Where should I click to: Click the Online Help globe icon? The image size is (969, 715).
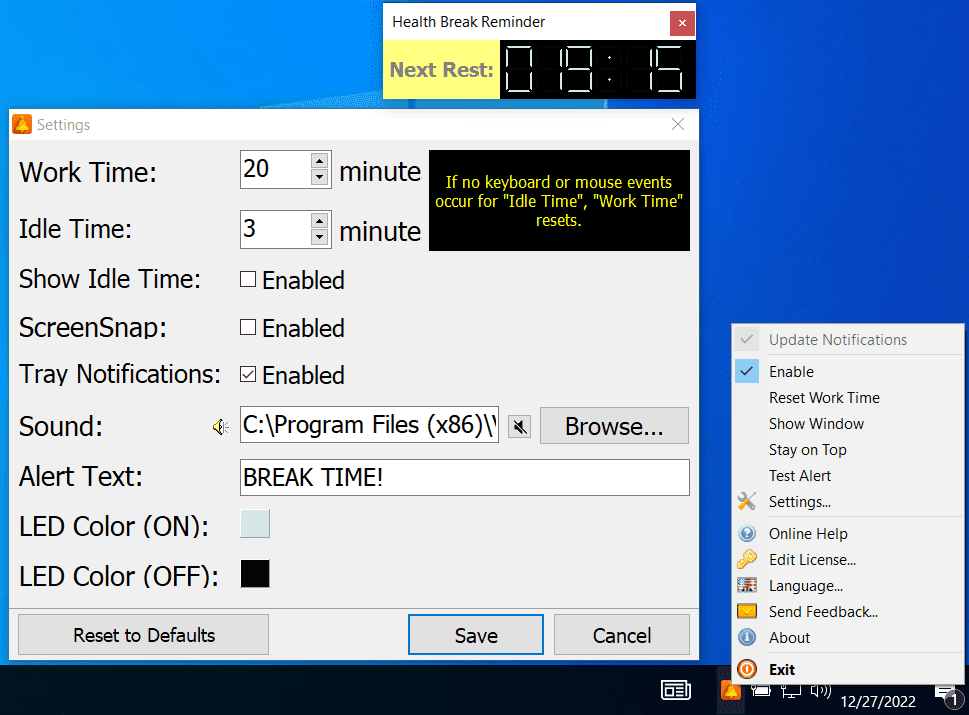747,533
